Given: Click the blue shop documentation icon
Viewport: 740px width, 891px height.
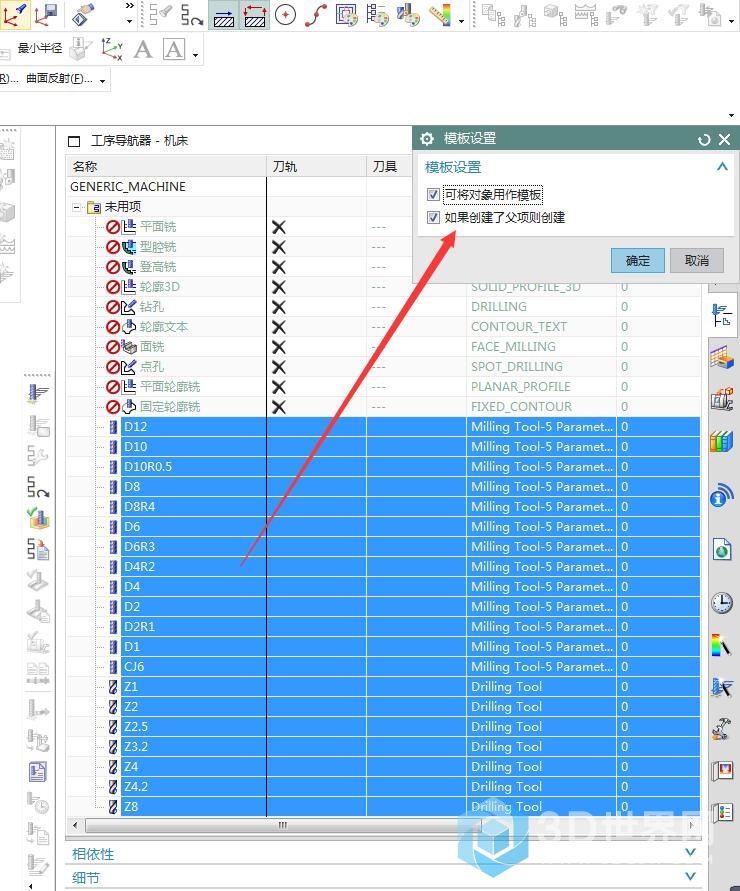Looking at the screenshot, I should click(x=38, y=772).
